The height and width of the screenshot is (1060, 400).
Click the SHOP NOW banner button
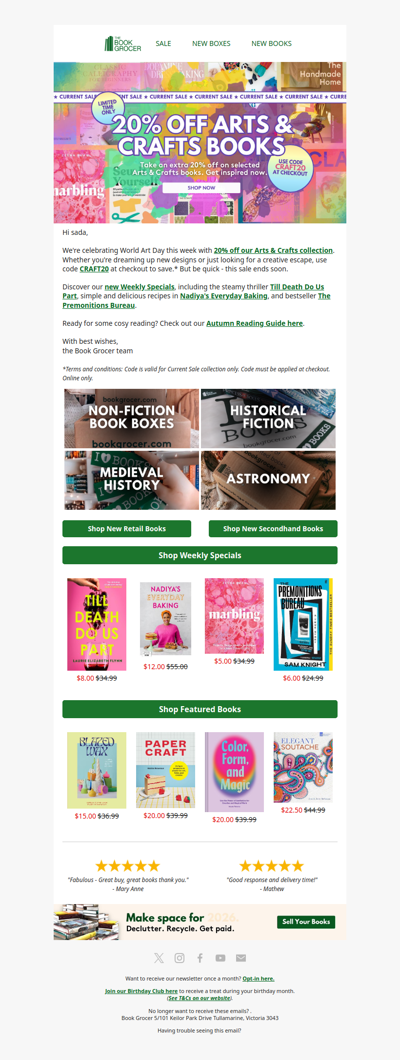(x=201, y=187)
